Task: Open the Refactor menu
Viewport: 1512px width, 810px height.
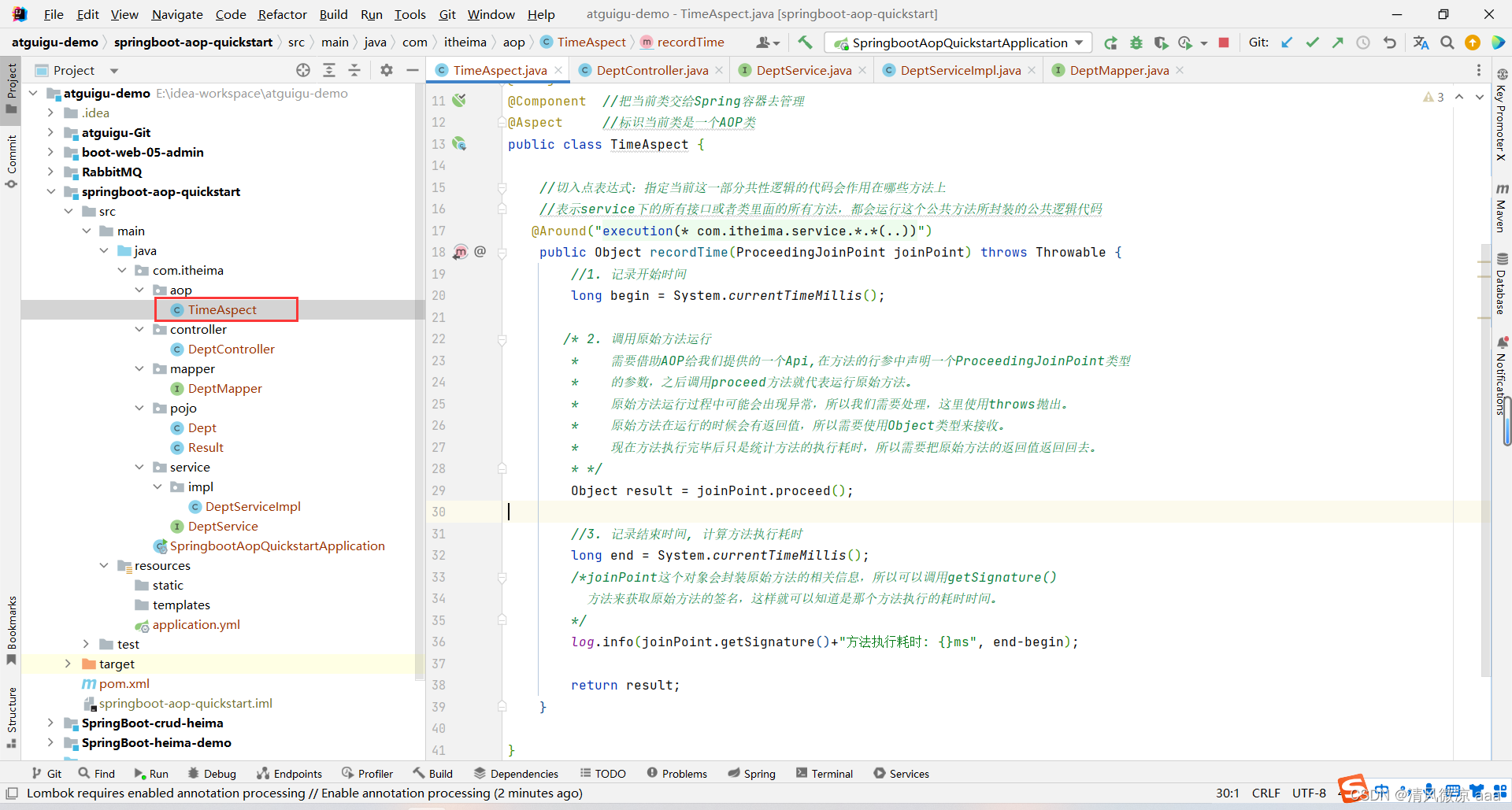Action: [282, 14]
